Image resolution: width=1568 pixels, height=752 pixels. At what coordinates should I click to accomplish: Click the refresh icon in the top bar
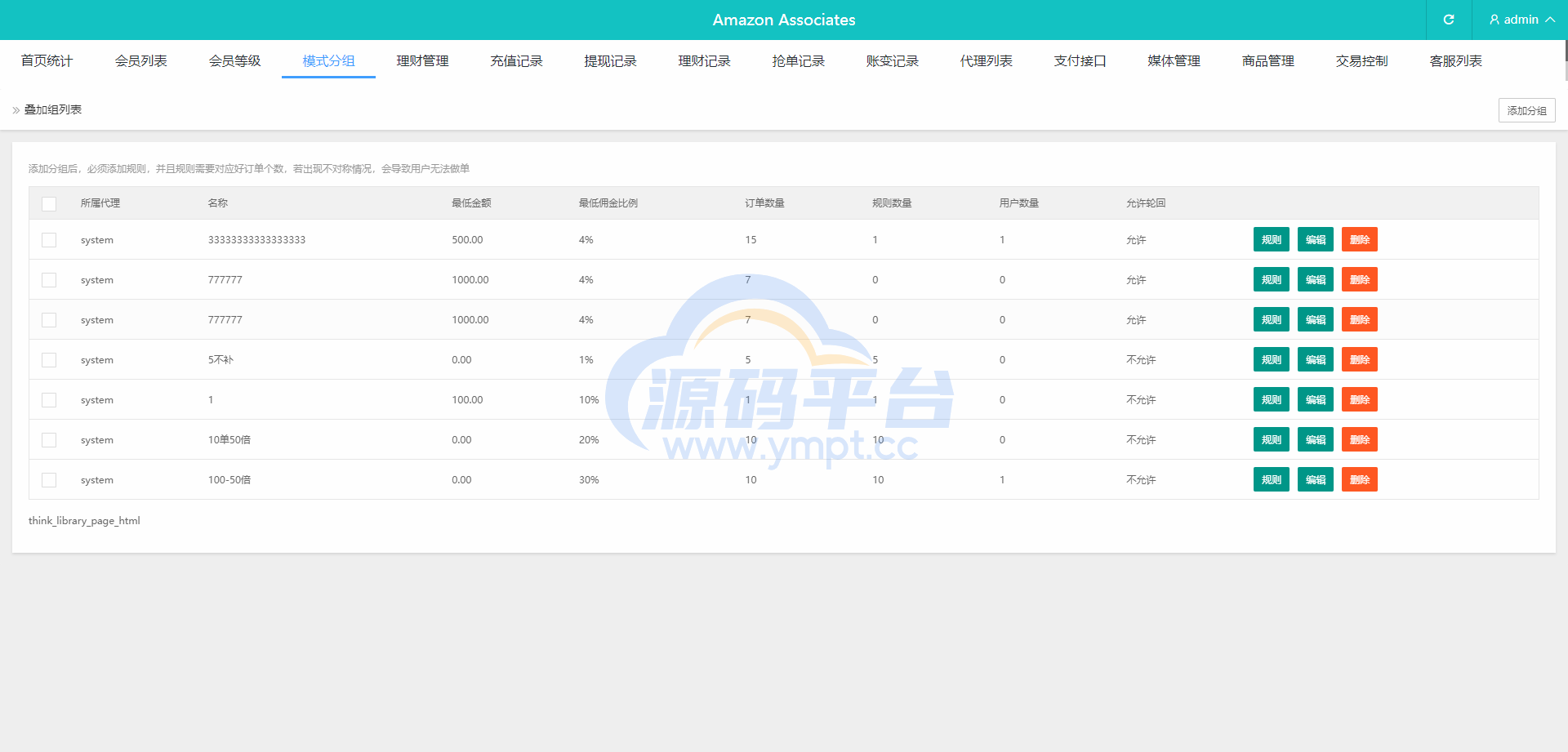tap(1449, 20)
